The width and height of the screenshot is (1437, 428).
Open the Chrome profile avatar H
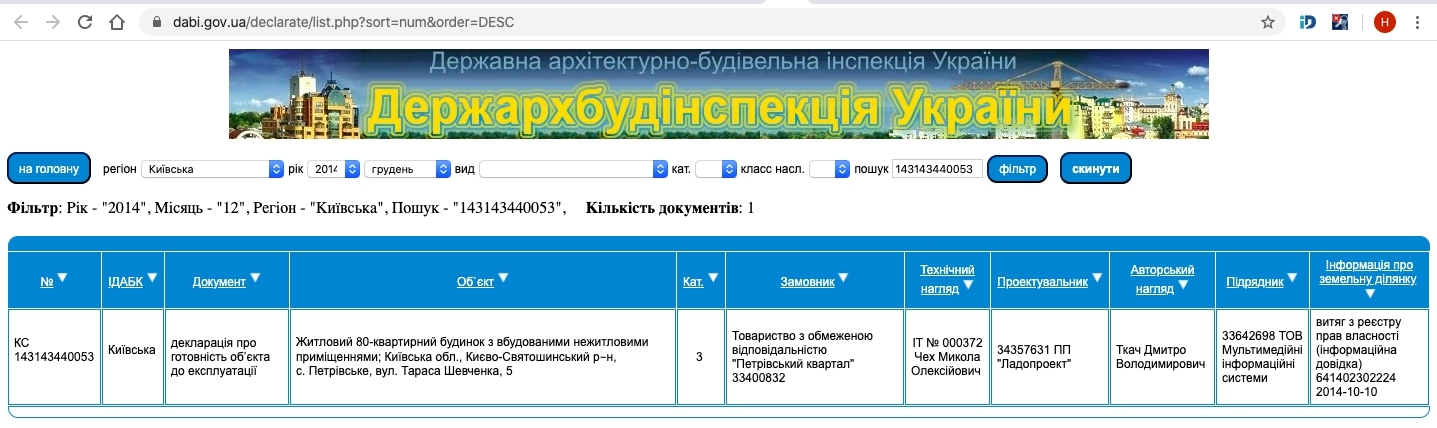pyautogui.click(x=1384, y=21)
